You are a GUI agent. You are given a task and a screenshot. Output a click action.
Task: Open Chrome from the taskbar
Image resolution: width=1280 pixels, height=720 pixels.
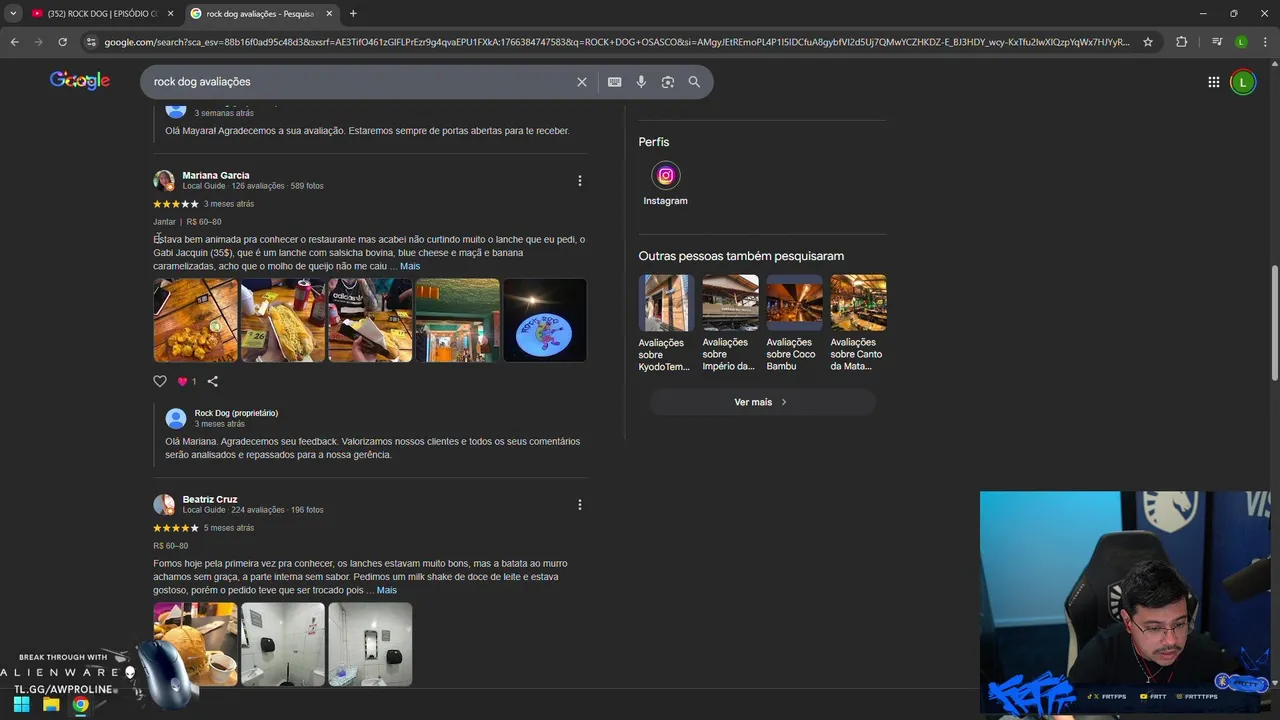click(x=80, y=705)
